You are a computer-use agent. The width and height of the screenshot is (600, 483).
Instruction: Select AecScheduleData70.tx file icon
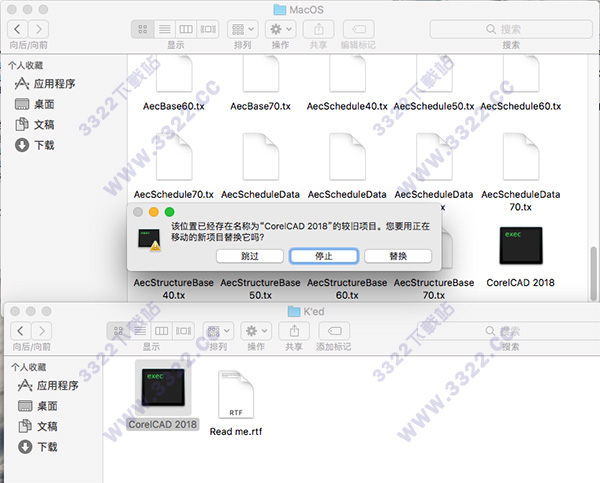(521, 157)
